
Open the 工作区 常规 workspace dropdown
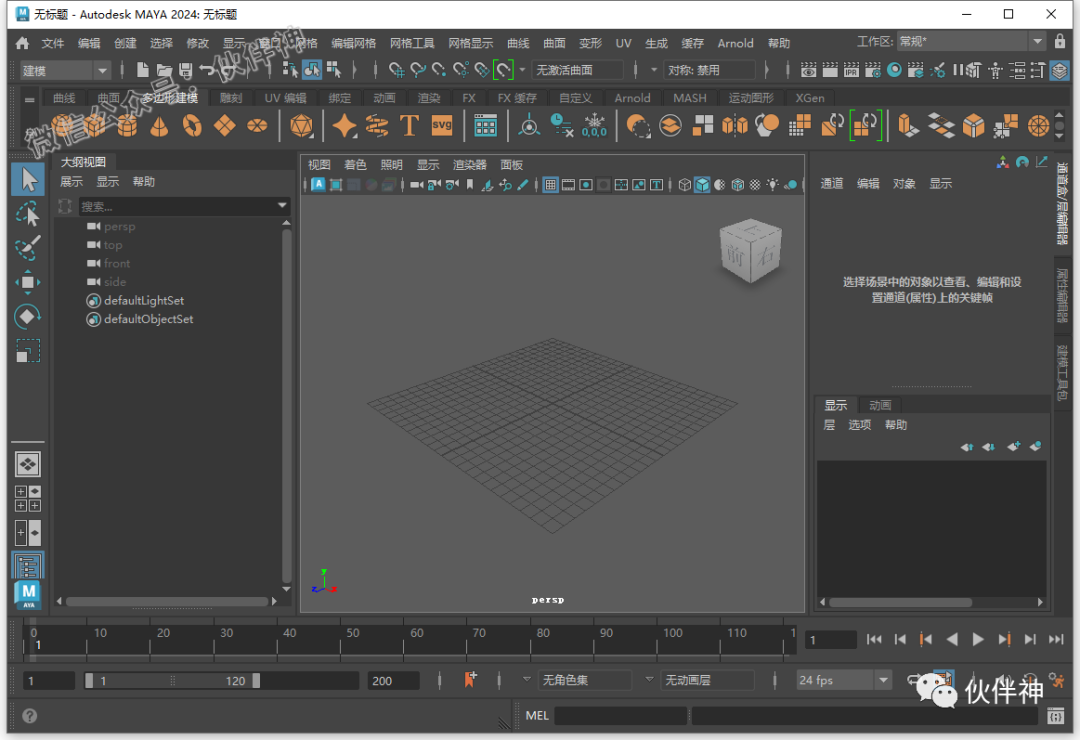click(970, 41)
